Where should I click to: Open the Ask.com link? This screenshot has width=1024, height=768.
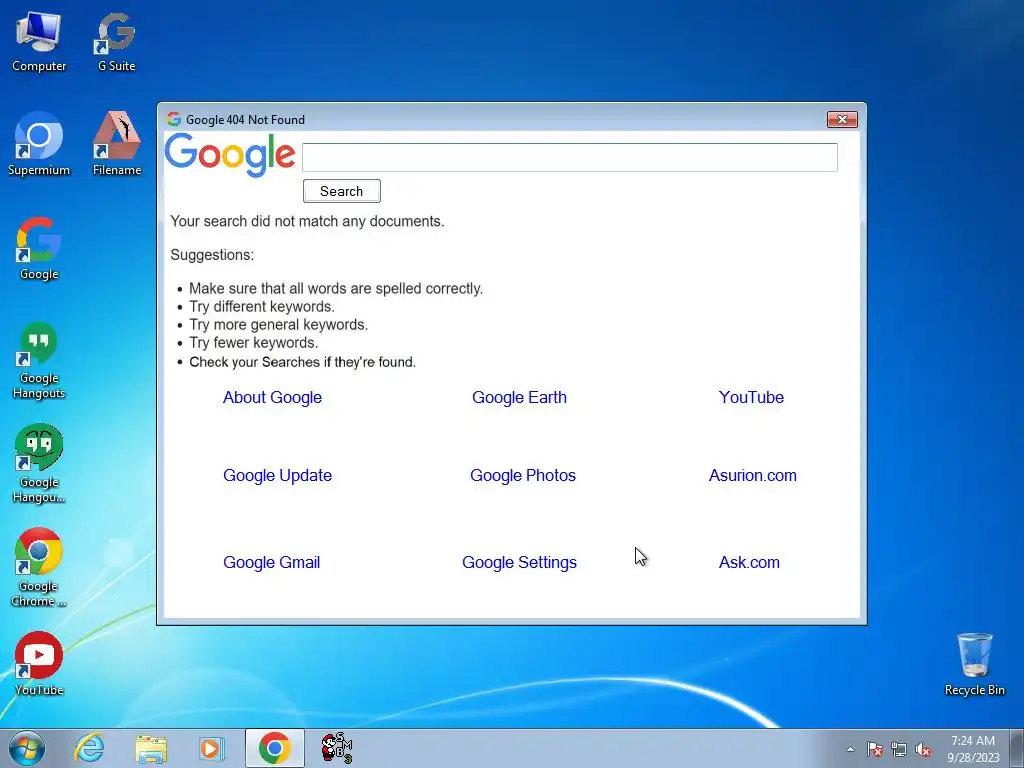[749, 562]
